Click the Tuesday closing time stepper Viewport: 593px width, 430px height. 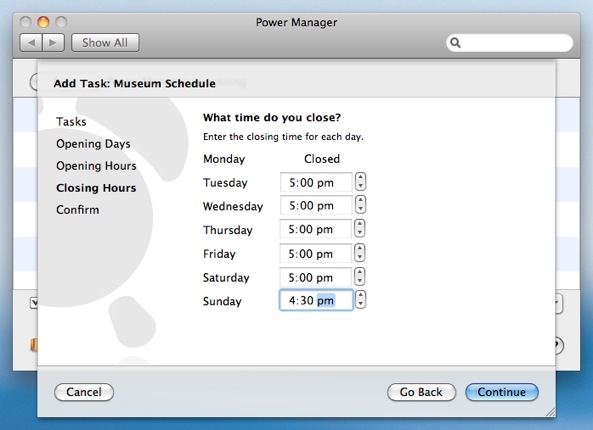[360, 182]
